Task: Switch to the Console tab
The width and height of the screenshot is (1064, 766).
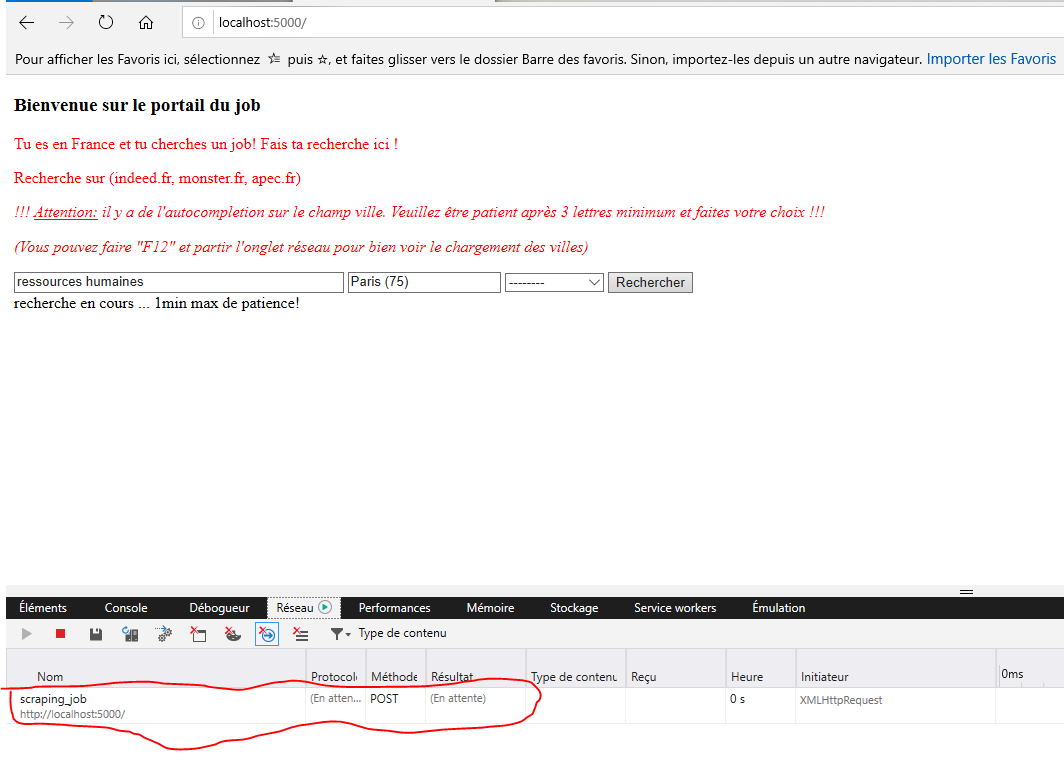Action: click(126, 608)
